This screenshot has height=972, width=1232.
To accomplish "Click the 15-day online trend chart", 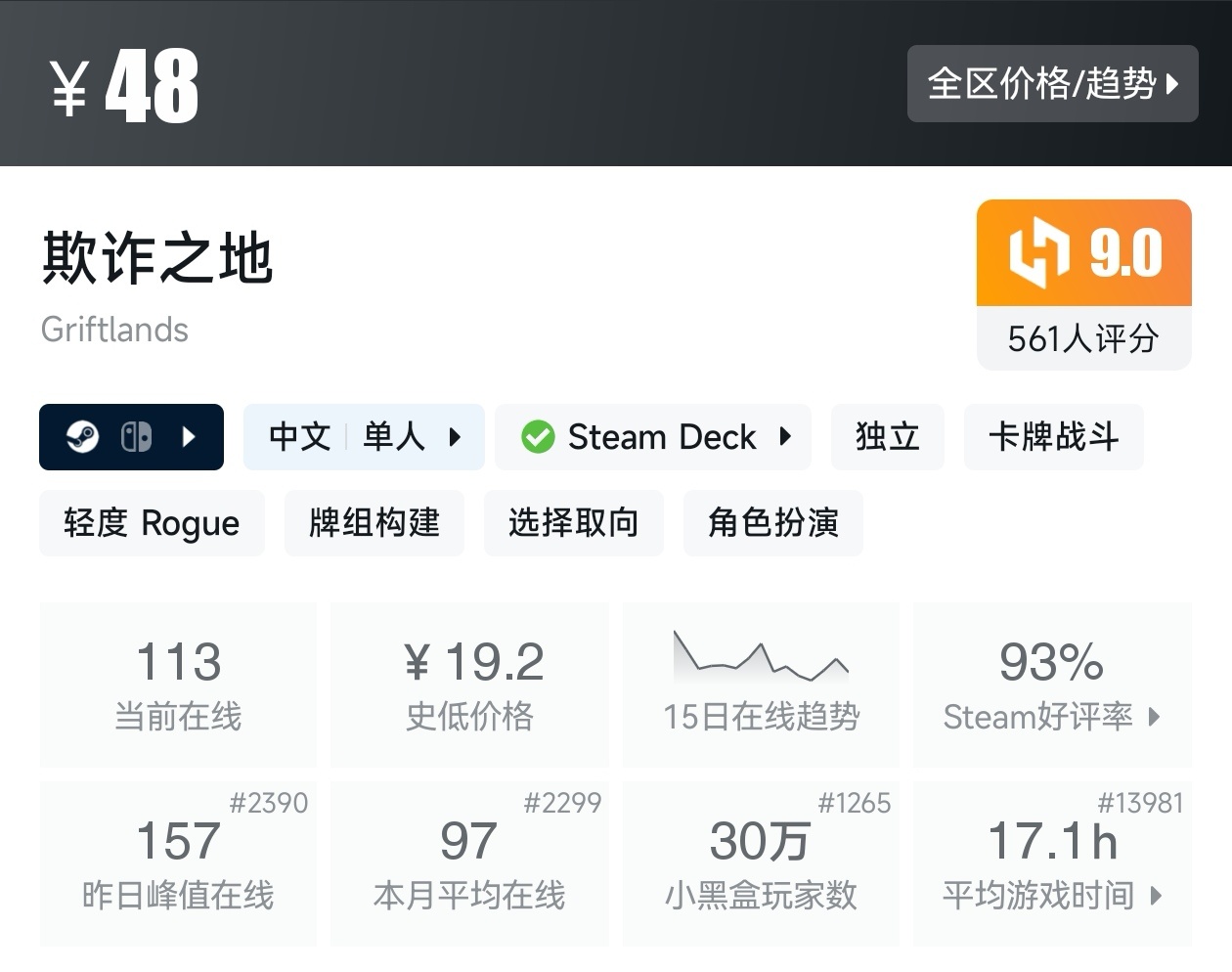I will click(x=761, y=657).
